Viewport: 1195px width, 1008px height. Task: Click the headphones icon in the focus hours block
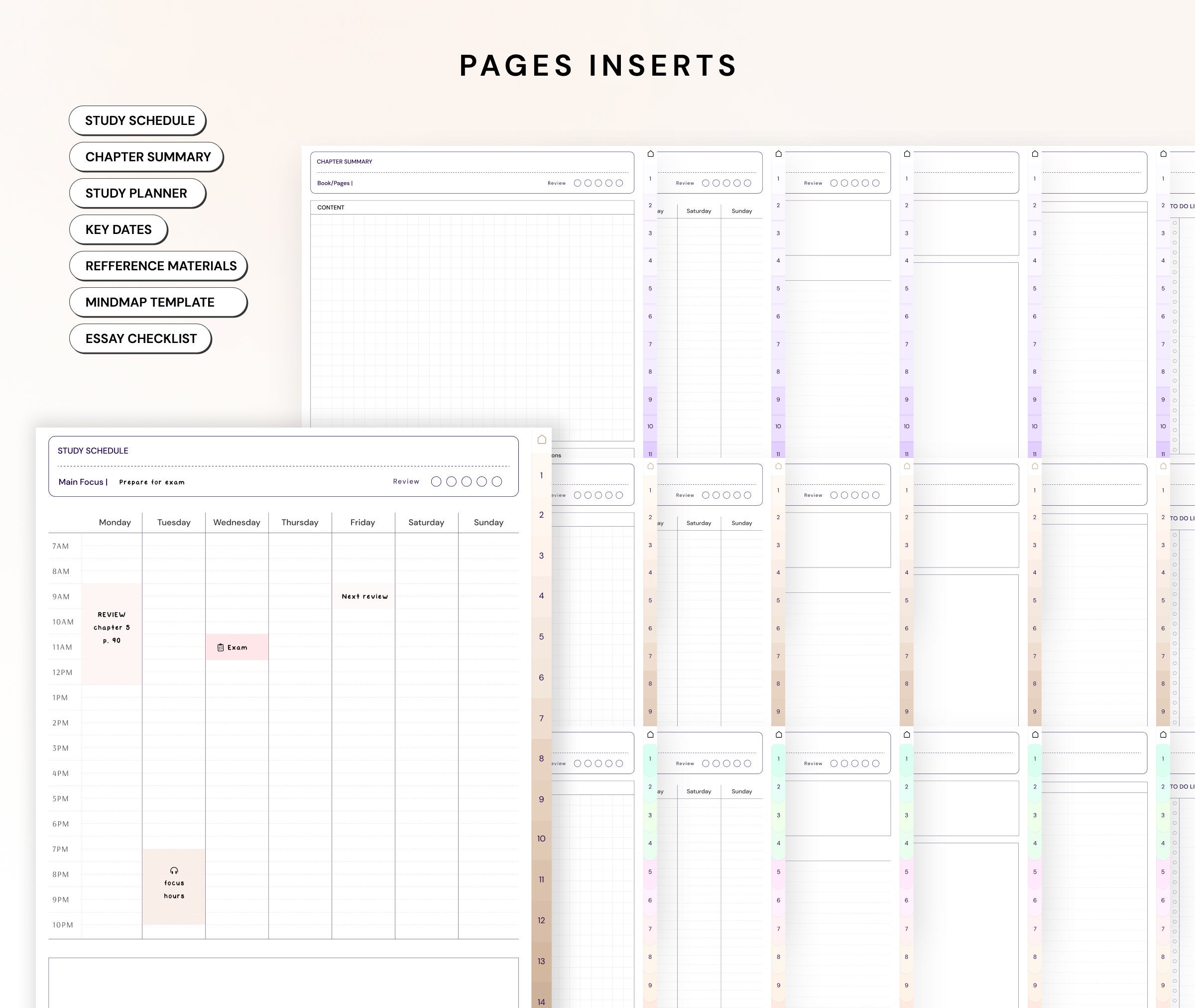pyautogui.click(x=174, y=870)
